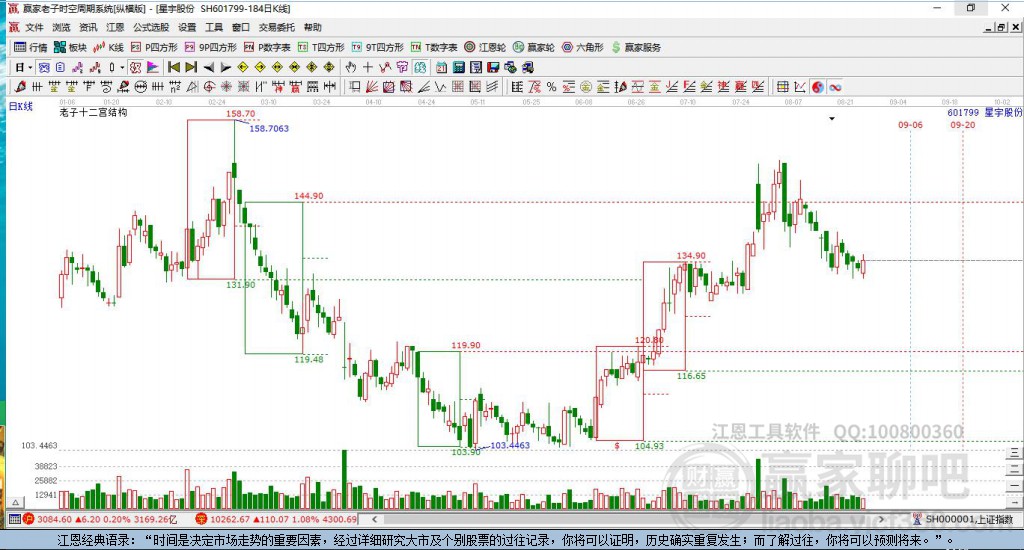Screen dimensions: 1024x550
Task: Click the right arrow of the horizontal scrollbar
Action: point(881,519)
